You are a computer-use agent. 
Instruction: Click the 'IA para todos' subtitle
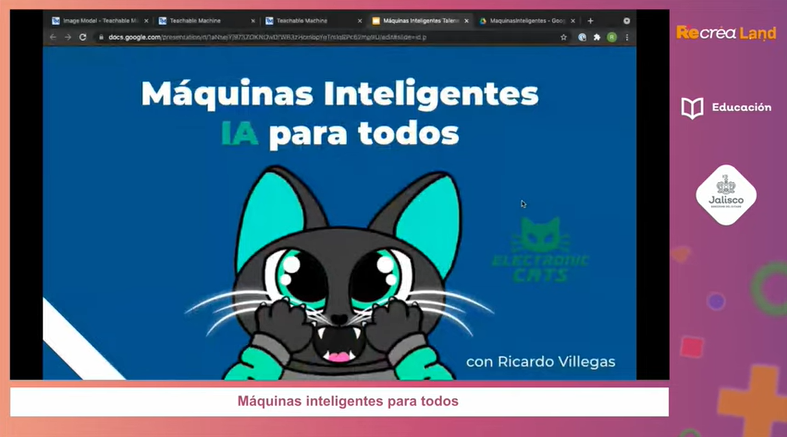click(x=340, y=133)
